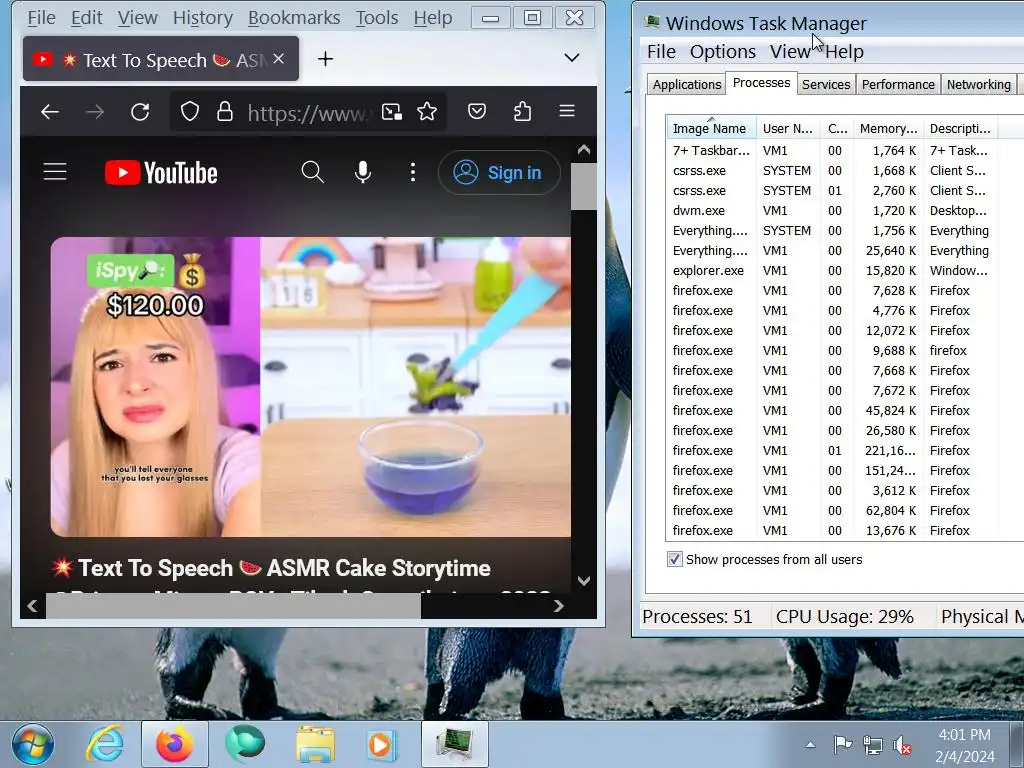Sort processes by CPU column
The image size is (1024, 768).
[837, 128]
